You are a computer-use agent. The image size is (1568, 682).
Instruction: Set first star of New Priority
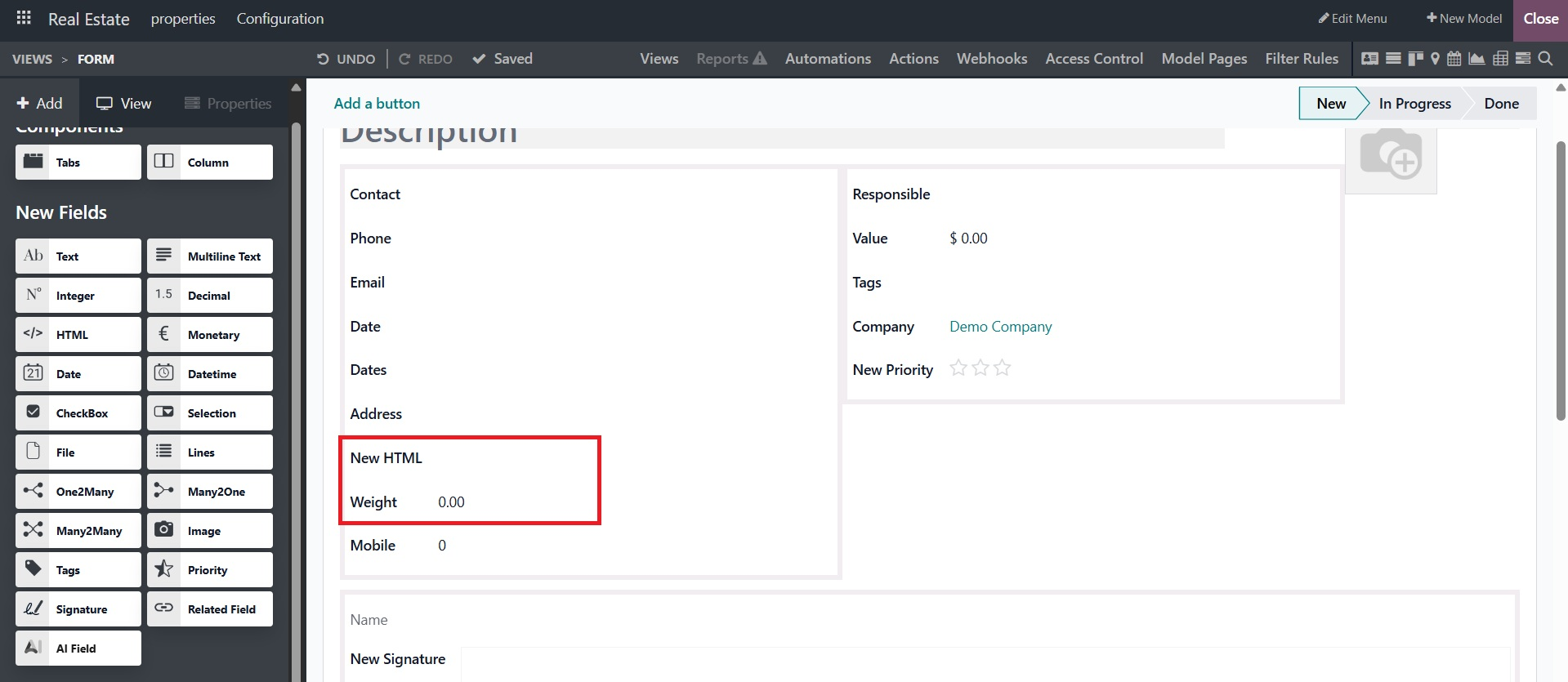pos(958,368)
